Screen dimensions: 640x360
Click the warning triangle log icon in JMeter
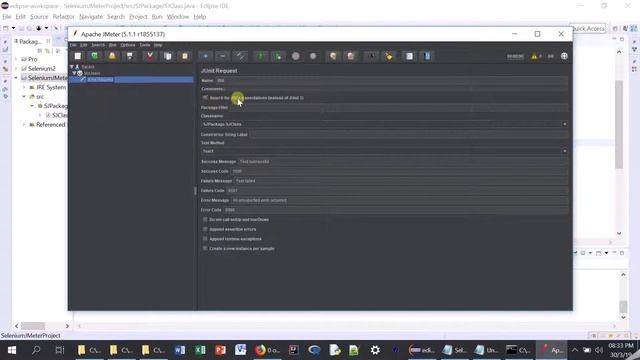[x=534, y=56]
